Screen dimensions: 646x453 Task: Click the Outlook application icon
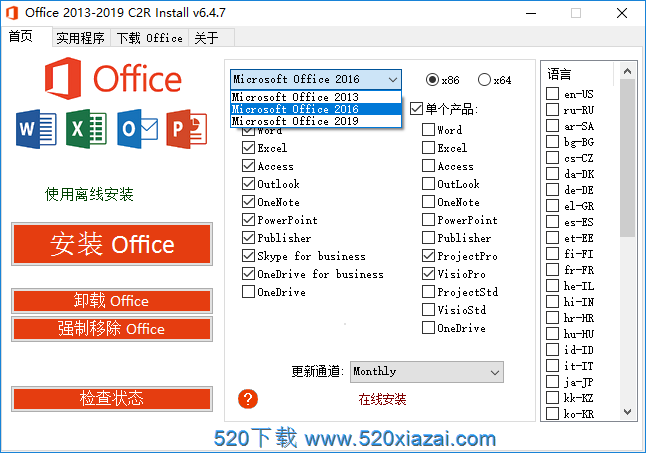coord(137,129)
